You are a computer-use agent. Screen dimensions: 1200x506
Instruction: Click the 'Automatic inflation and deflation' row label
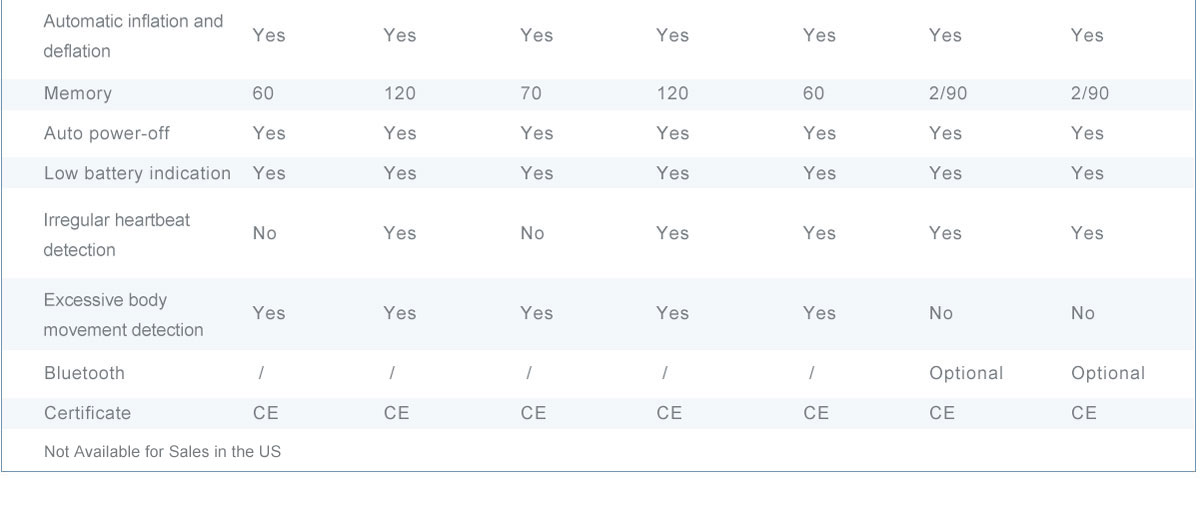[x=133, y=35]
